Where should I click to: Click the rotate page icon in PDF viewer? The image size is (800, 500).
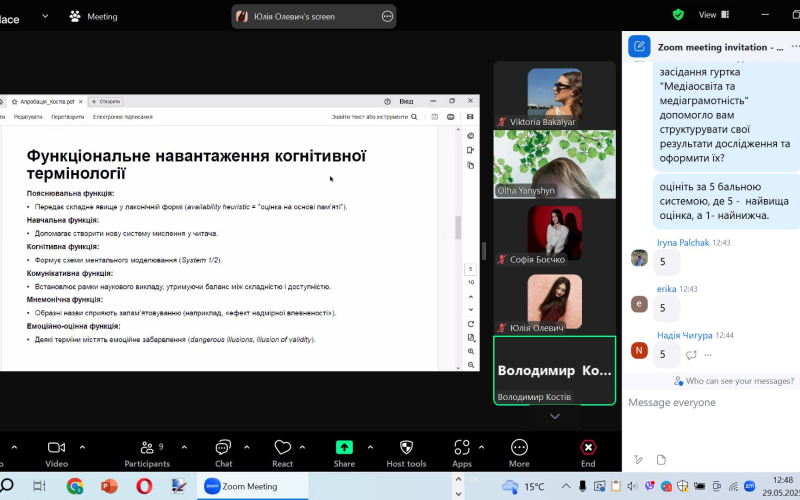(470, 324)
